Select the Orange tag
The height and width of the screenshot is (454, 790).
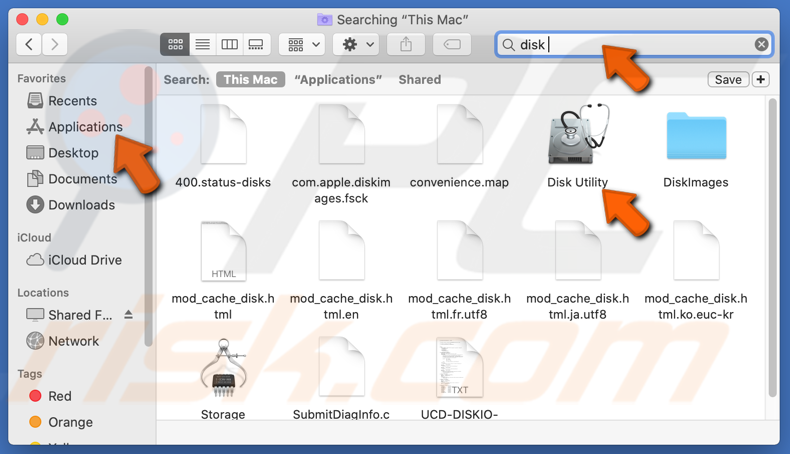tap(70, 422)
